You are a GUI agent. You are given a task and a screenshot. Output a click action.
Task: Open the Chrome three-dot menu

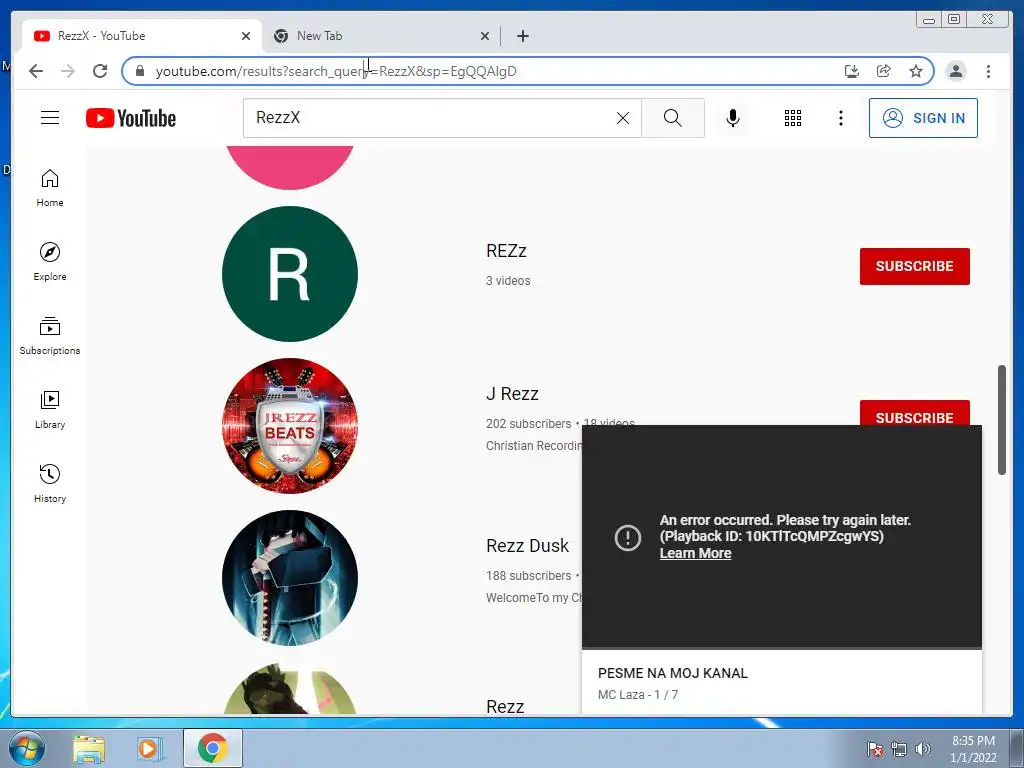[x=988, y=71]
